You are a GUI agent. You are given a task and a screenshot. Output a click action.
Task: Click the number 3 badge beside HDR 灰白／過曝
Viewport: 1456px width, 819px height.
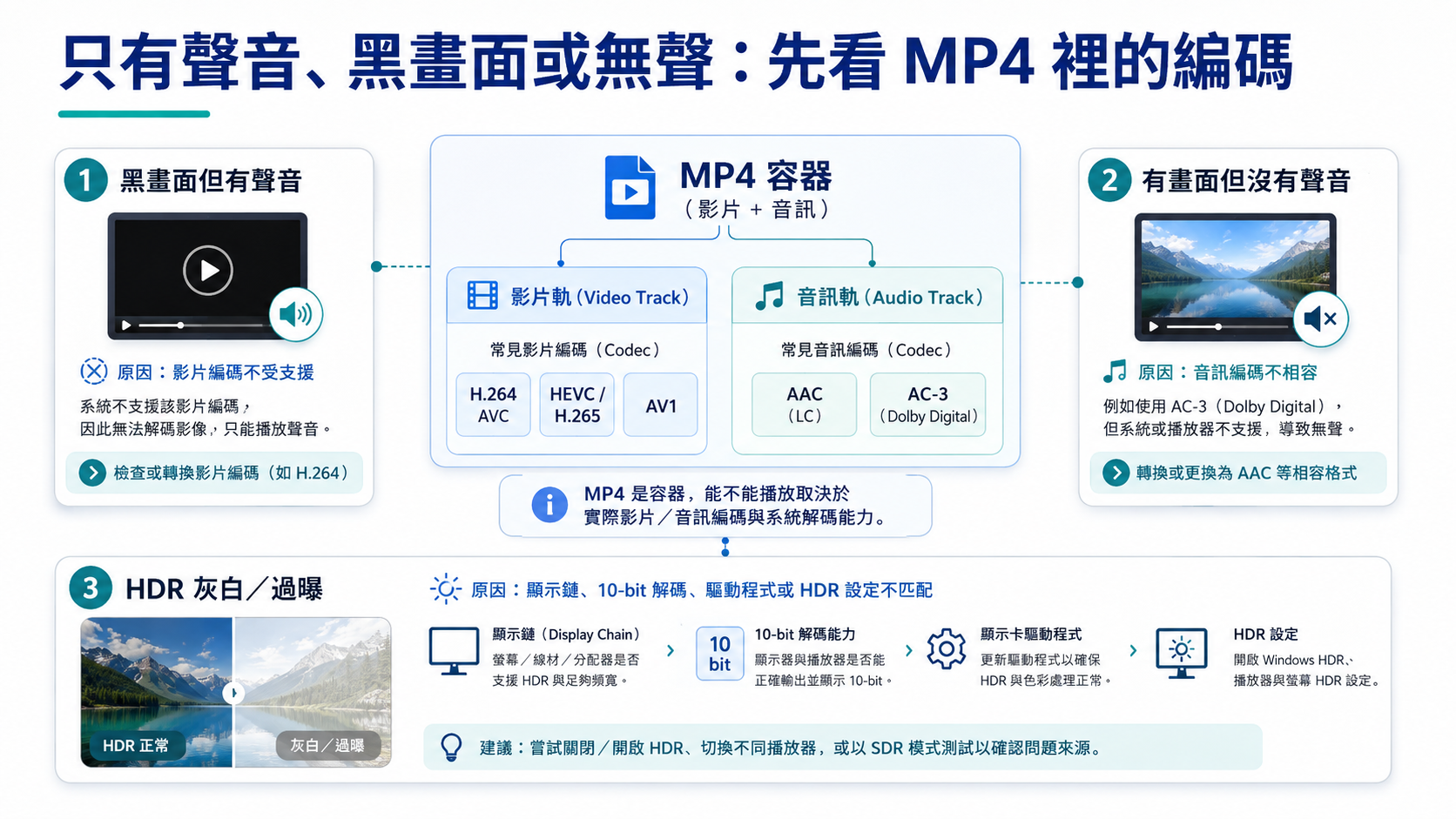pos(91,588)
